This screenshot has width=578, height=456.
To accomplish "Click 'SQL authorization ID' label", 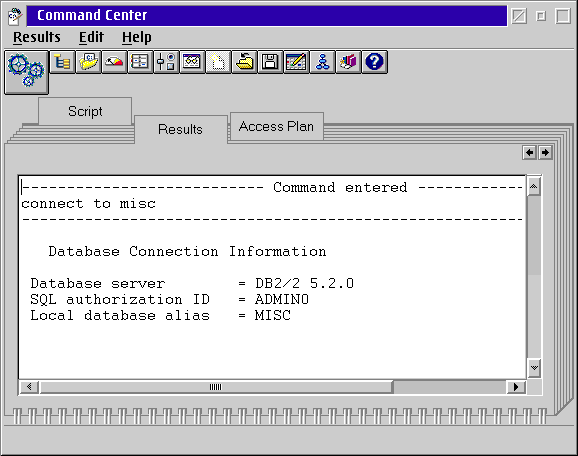I will click(x=120, y=299).
